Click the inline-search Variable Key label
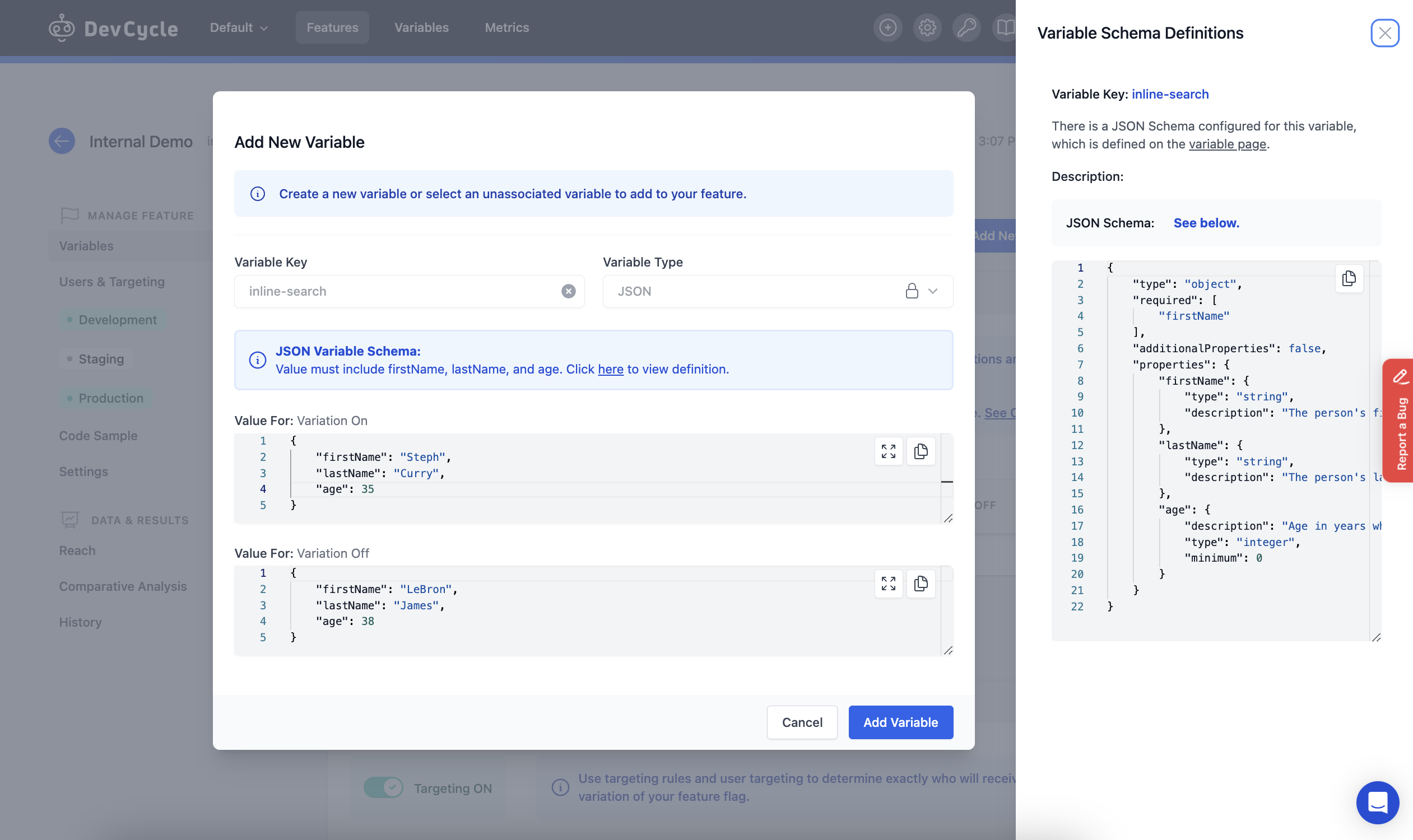This screenshot has height=840, width=1413. pyautogui.click(x=1170, y=93)
